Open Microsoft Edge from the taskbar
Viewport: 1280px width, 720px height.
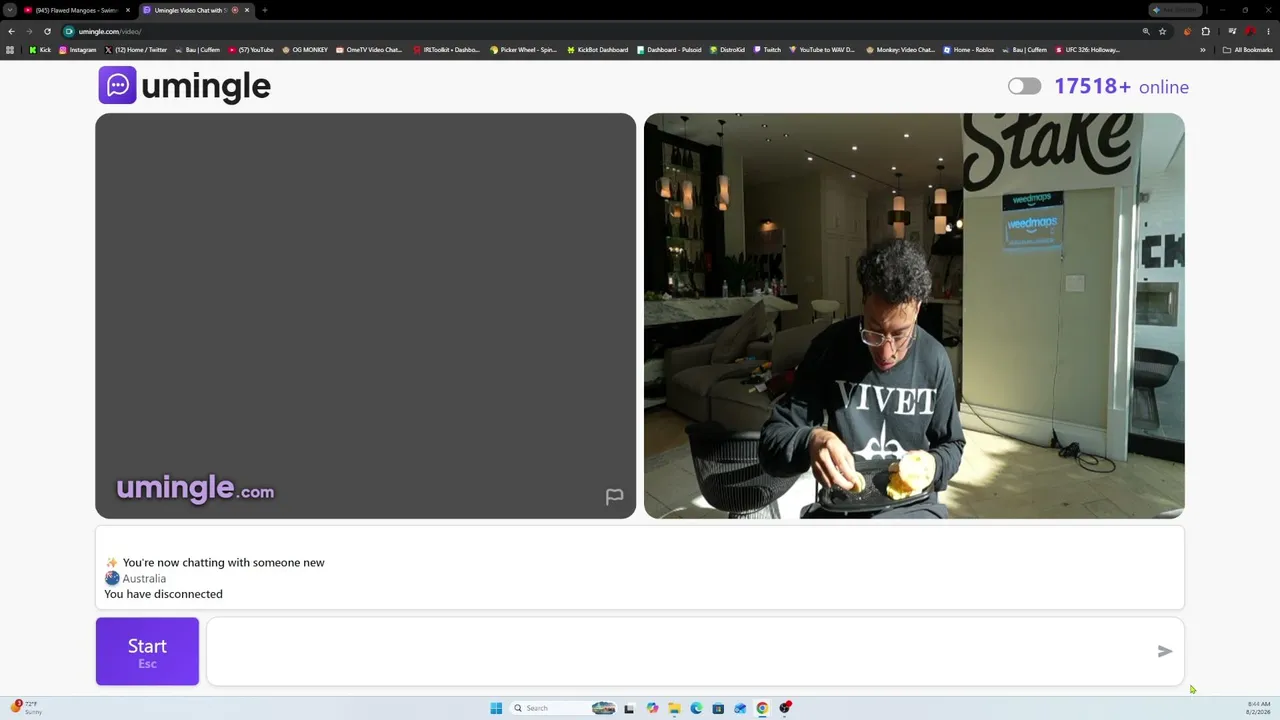coord(696,708)
